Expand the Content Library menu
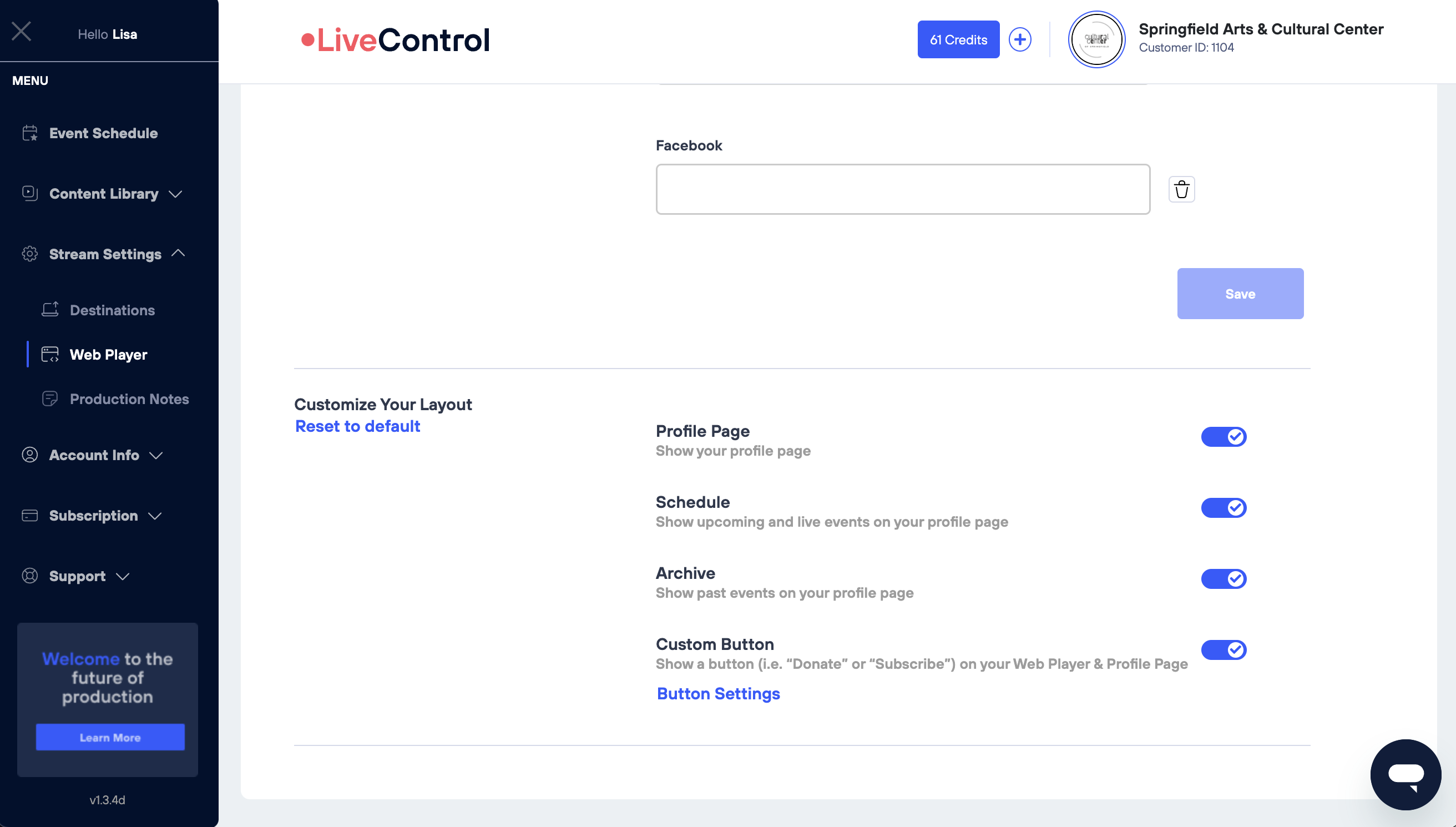This screenshot has width=1456, height=827. [104, 194]
